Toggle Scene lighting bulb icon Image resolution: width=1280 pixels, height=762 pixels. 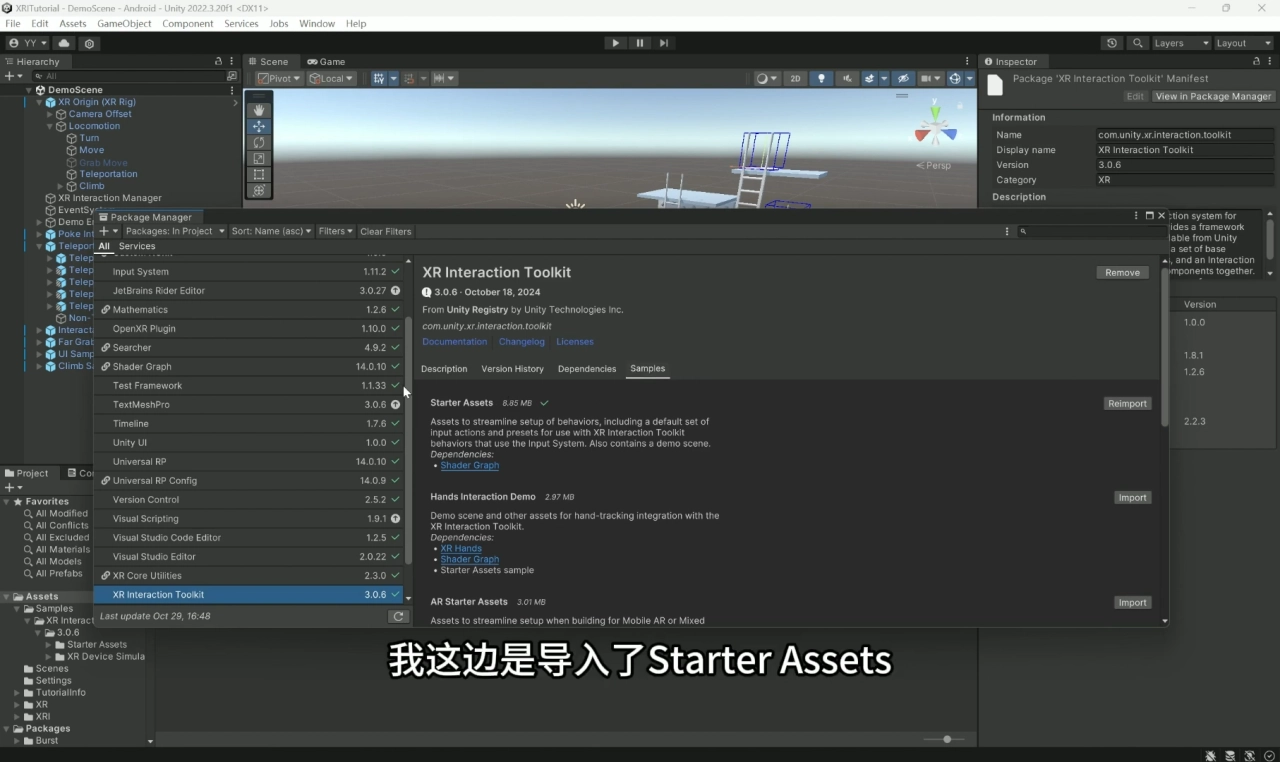point(821,78)
